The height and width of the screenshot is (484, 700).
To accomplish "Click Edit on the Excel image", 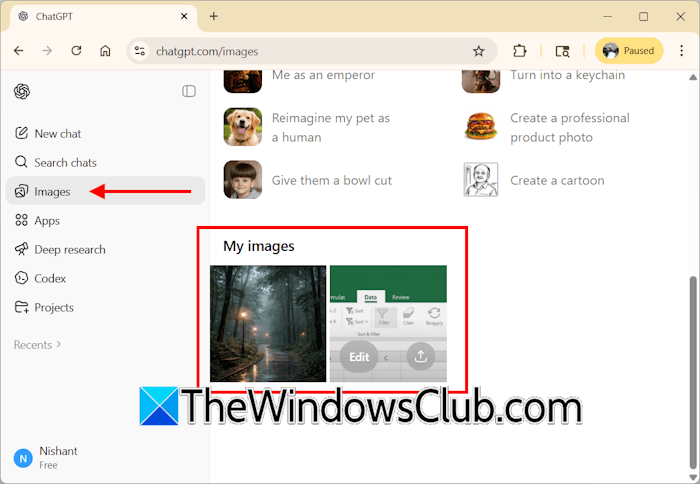I will click(x=359, y=357).
